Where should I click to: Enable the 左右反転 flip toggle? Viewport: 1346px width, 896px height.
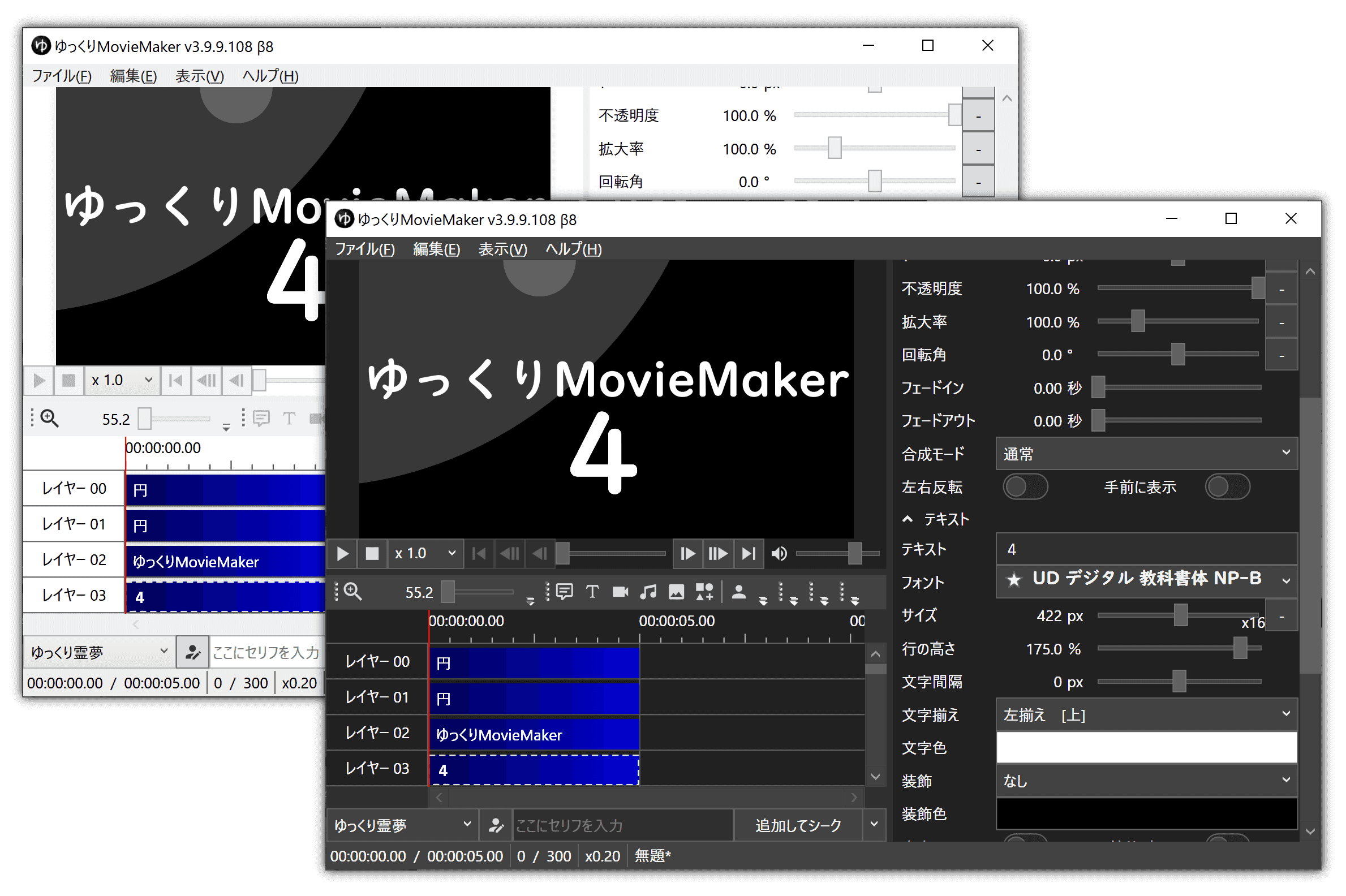tap(1025, 487)
